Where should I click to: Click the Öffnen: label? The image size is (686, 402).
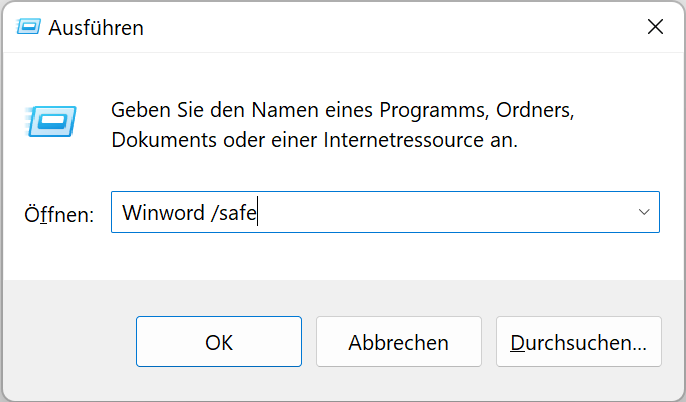pyautogui.click(x=59, y=214)
